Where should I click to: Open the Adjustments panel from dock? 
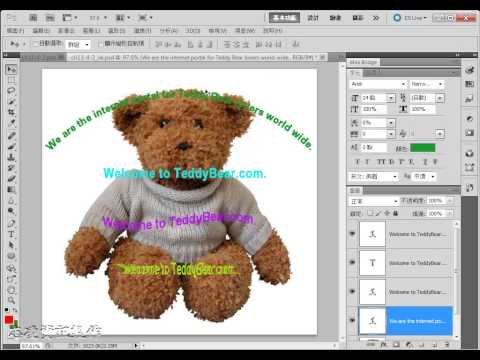469,118
